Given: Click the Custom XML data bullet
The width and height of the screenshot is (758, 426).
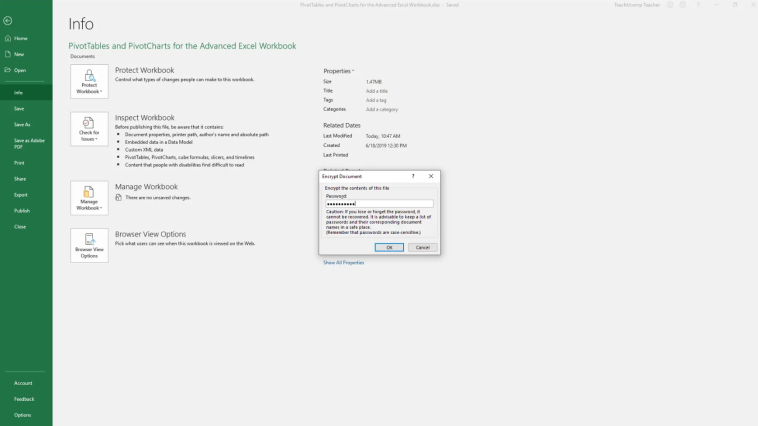Looking at the screenshot, I should 144,150.
